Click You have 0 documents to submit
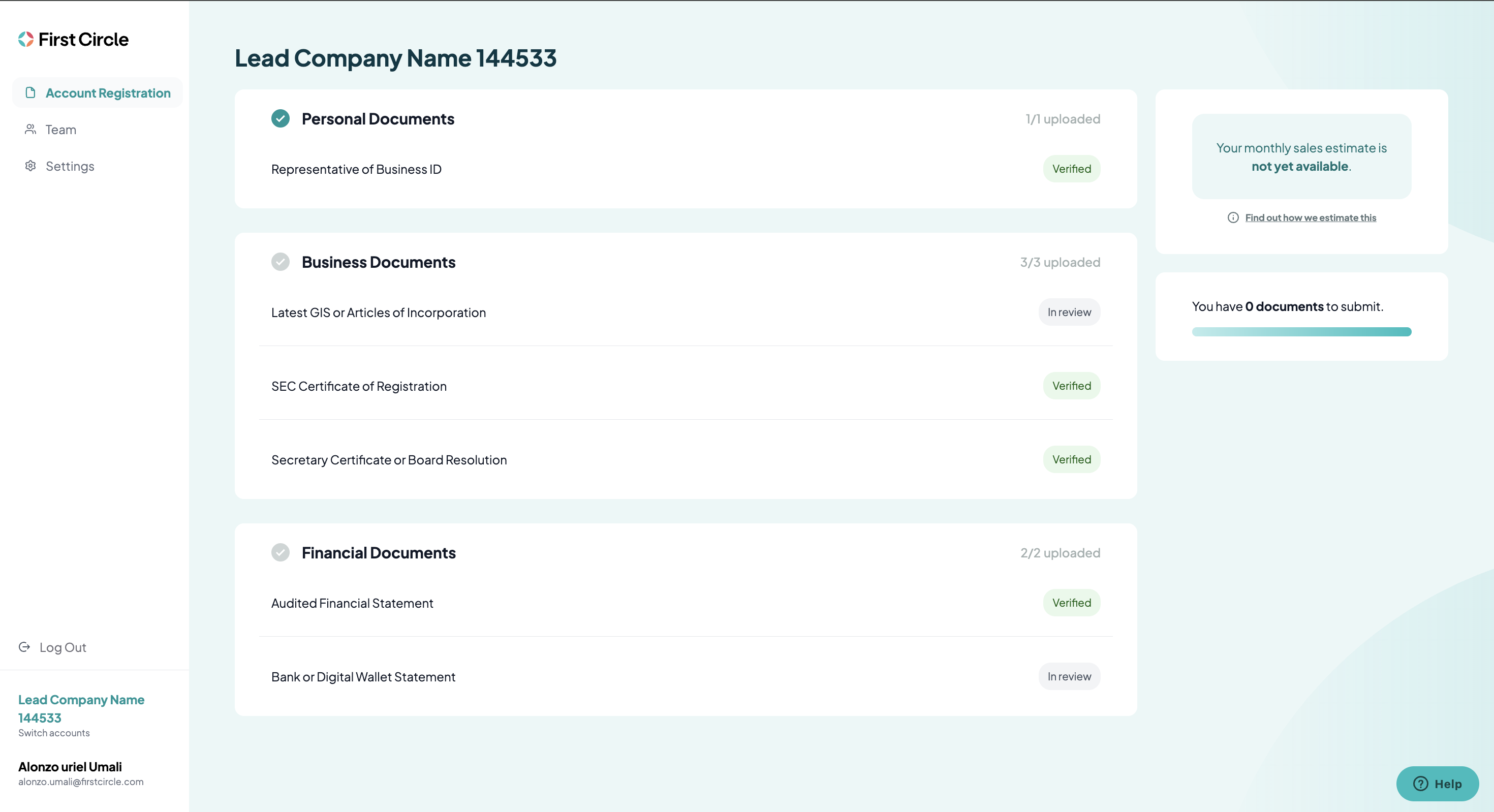The height and width of the screenshot is (812, 1494). tap(1288, 306)
